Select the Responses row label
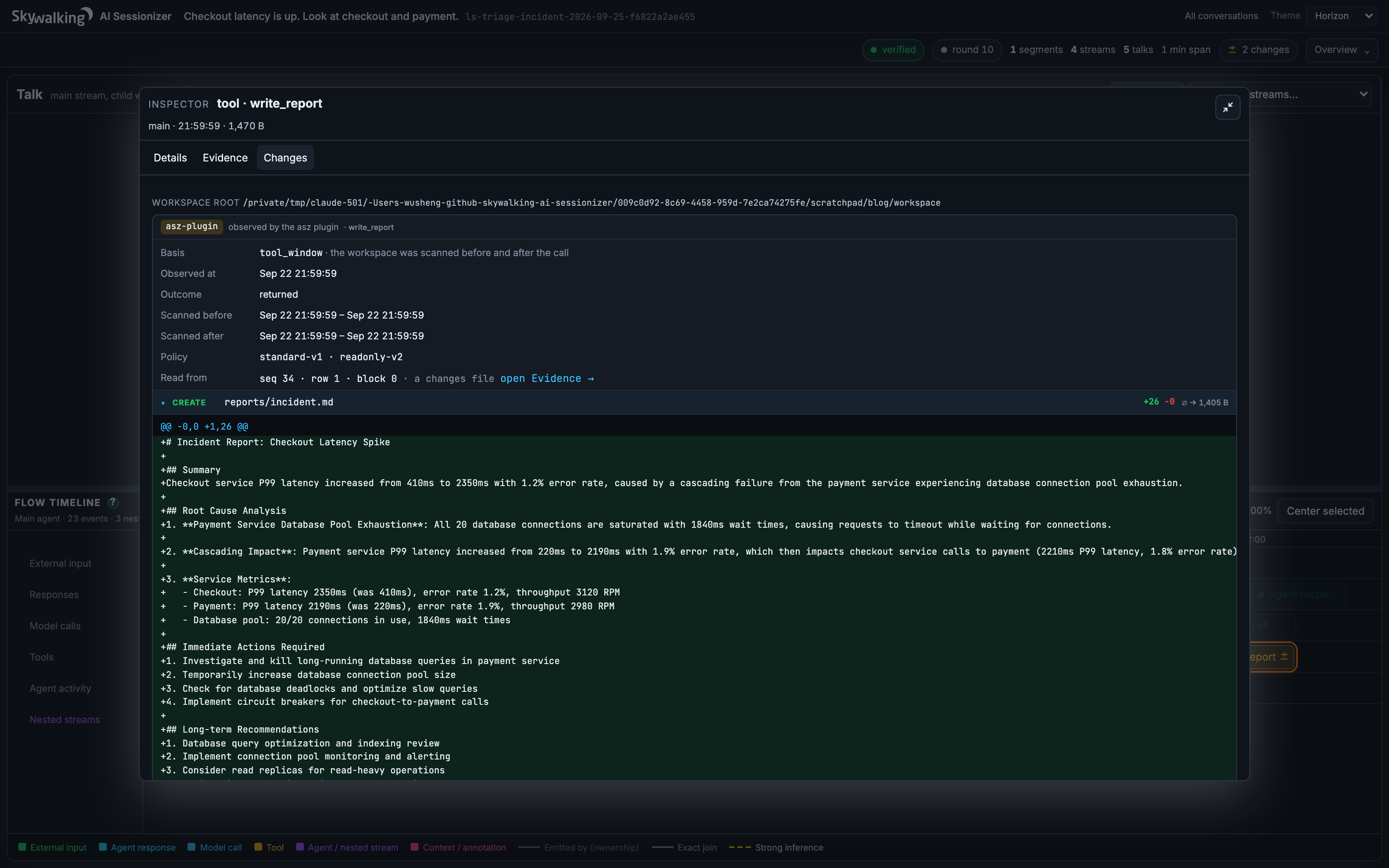 pyautogui.click(x=54, y=595)
